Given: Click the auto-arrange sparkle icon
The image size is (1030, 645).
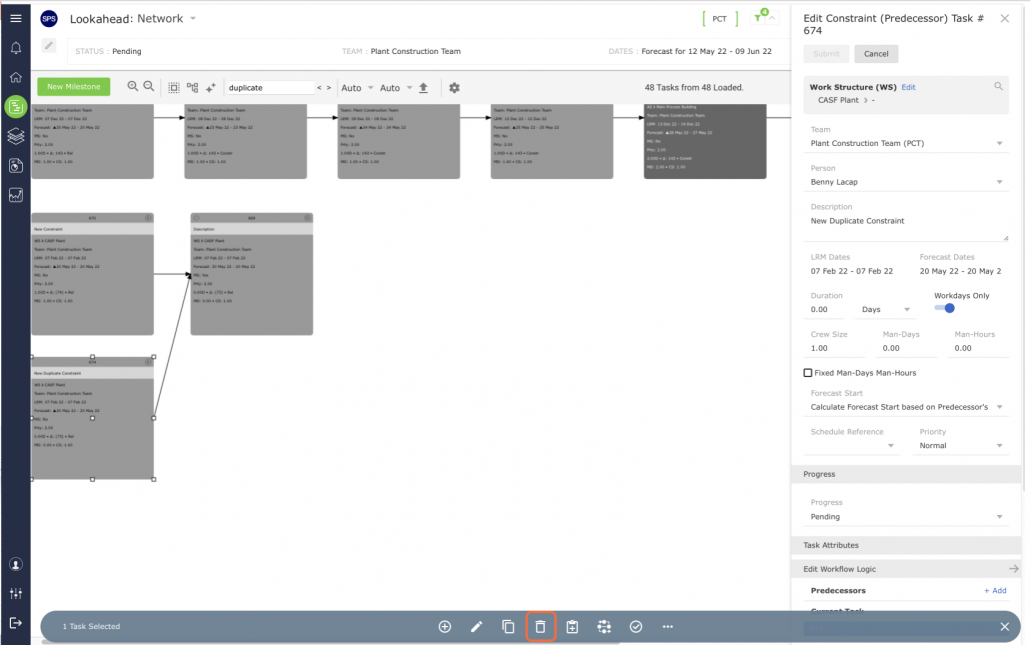Looking at the screenshot, I should (211, 87).
